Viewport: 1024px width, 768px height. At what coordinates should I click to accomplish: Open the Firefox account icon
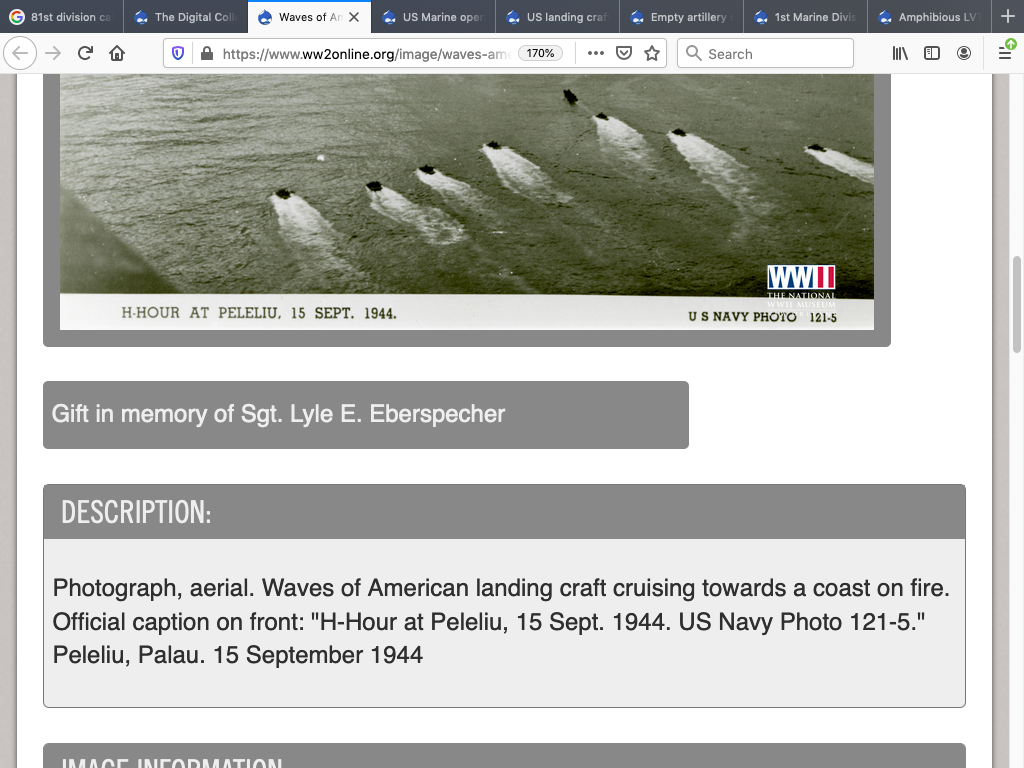coord(964,53)
